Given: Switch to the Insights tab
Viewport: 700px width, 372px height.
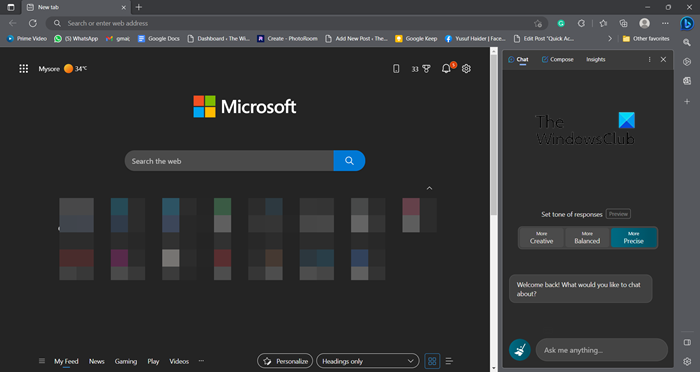Looking at the screenshot, I should pyautogui.click(x=596, y=59).
